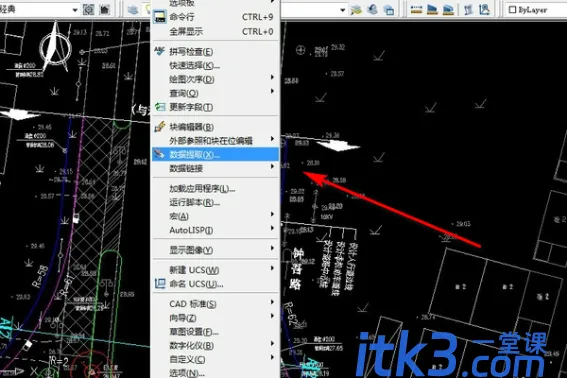Open the Workspace Settings gear icon
567x378 pixels.
pos(88,9)
